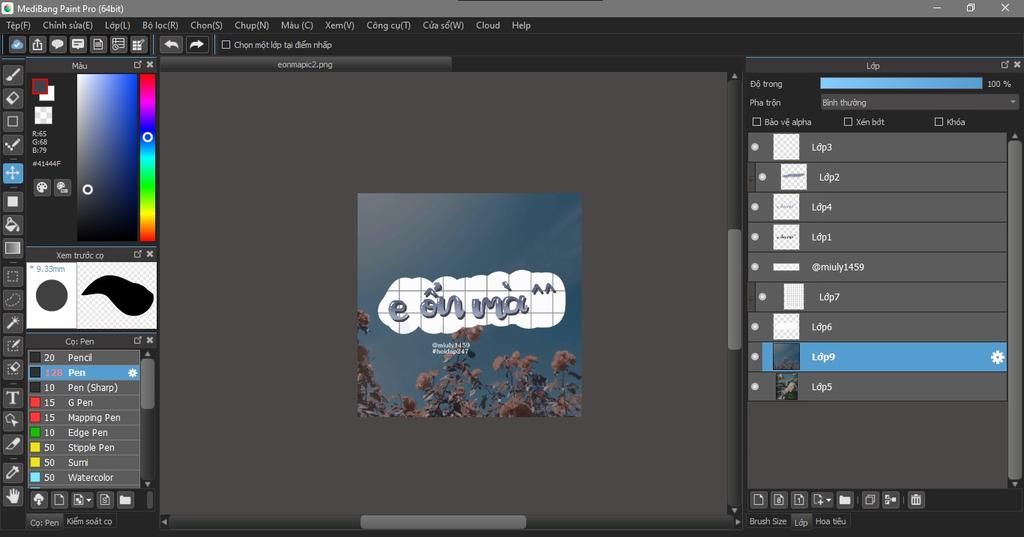The width and height of the screenshot is (1024, 537).
Task: Enable the 'Xén bớt' checkbox
Action: (x=848, y=122)
